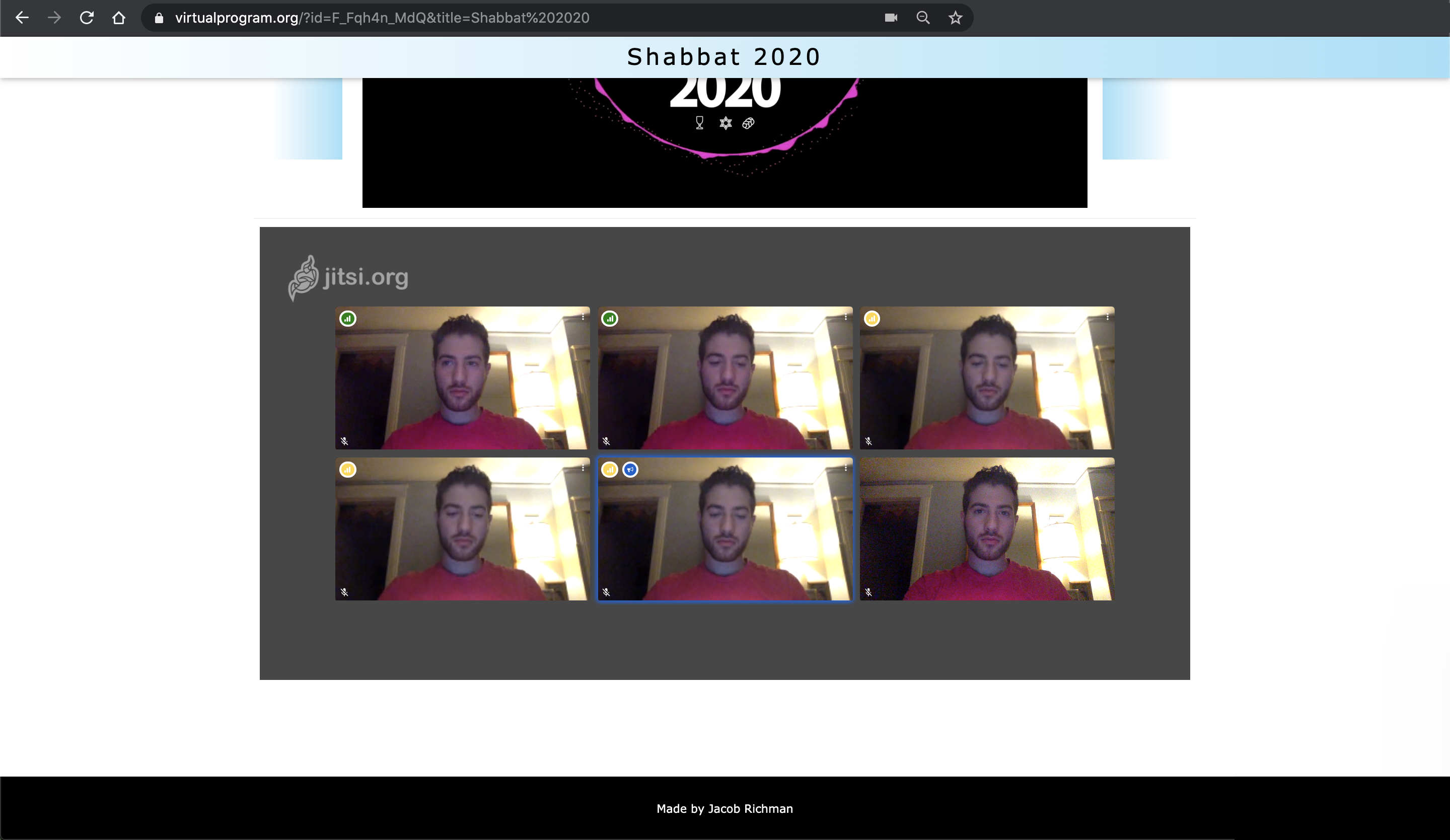Click the browser back arrow
Screen dimensions: 1450x840
click(x=22, y=18)
